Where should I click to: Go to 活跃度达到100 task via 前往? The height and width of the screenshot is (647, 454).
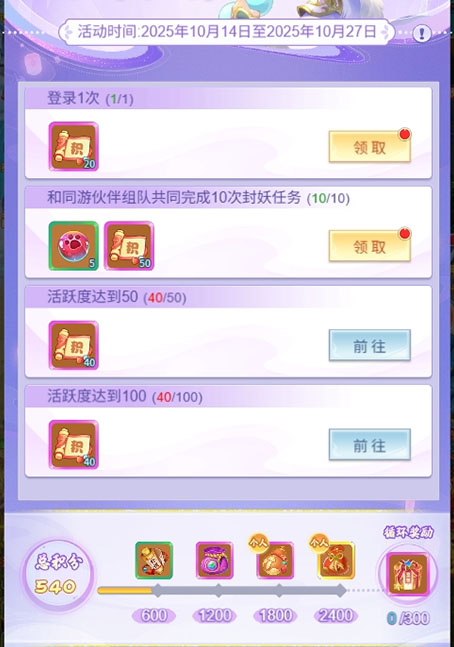tap(369, 445)
